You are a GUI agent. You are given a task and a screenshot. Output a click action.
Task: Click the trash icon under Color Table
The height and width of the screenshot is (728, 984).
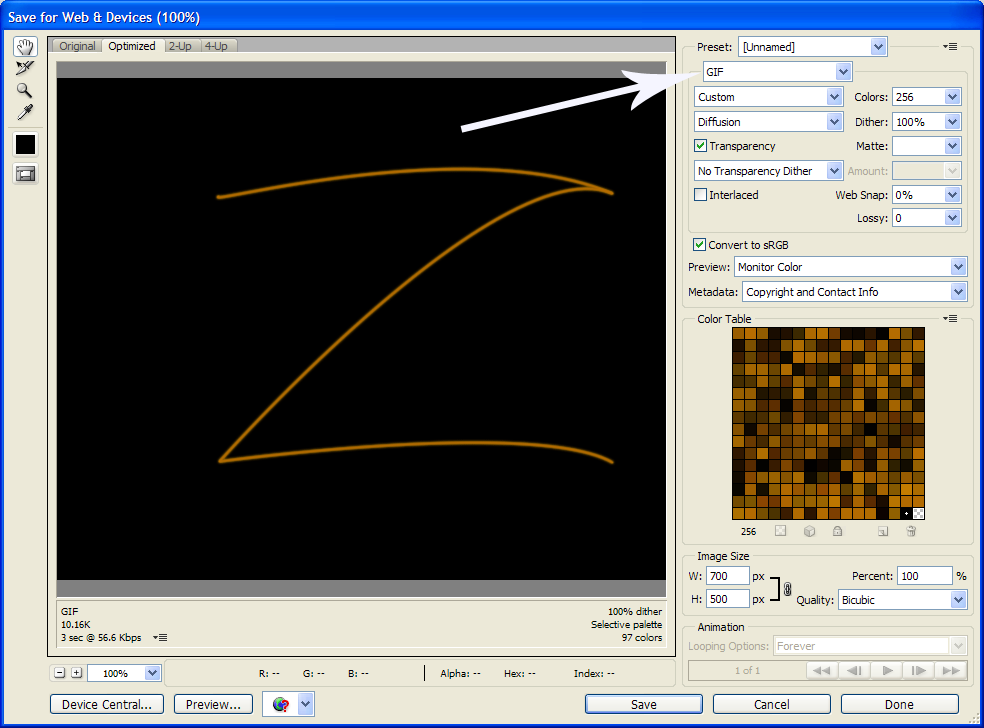pos(911,531)
